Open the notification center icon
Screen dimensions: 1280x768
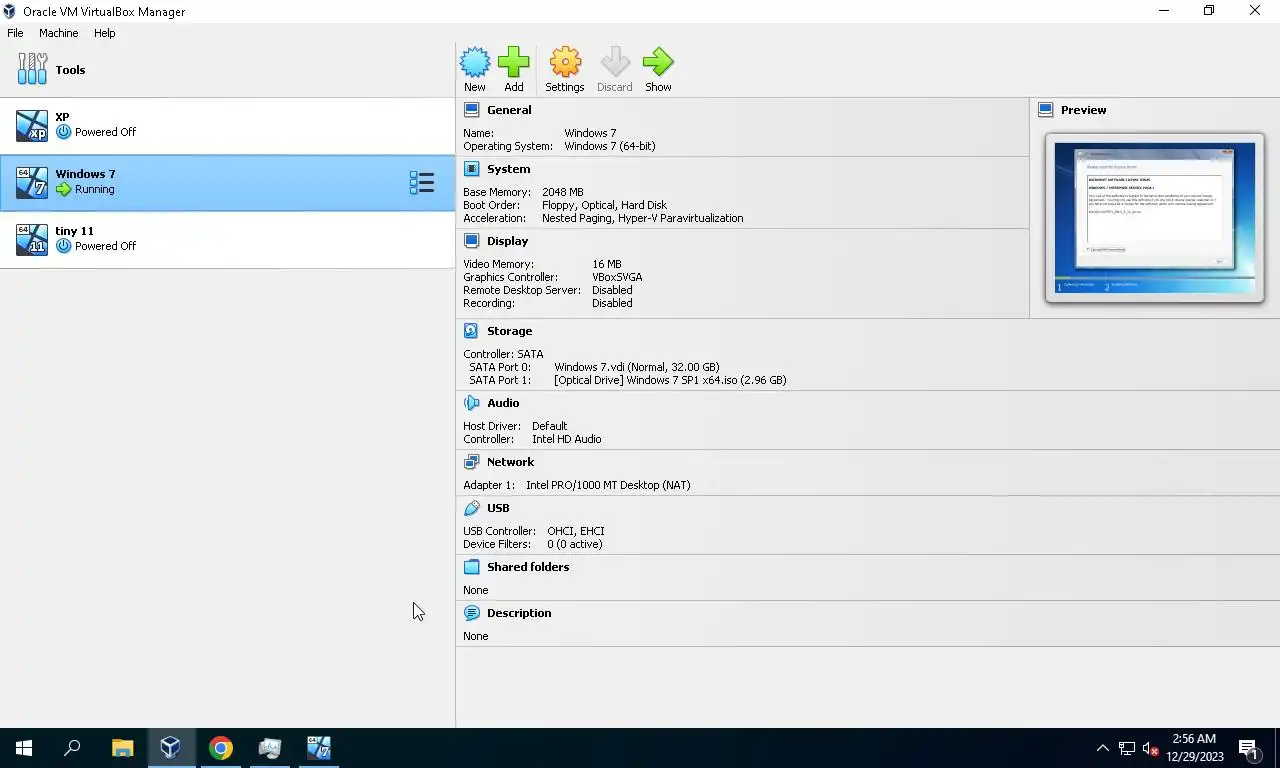point(1249,748)
